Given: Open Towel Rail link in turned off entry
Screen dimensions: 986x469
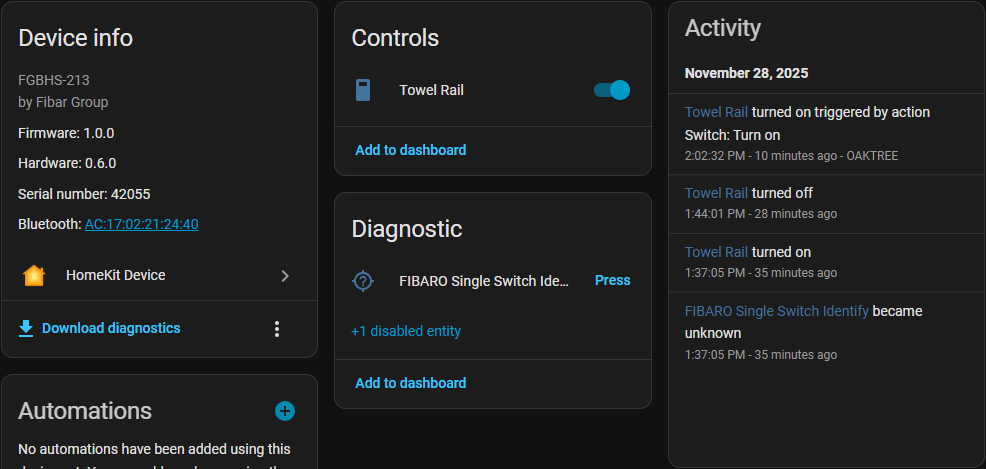Looking at the screenshot, I should [716, 193].
